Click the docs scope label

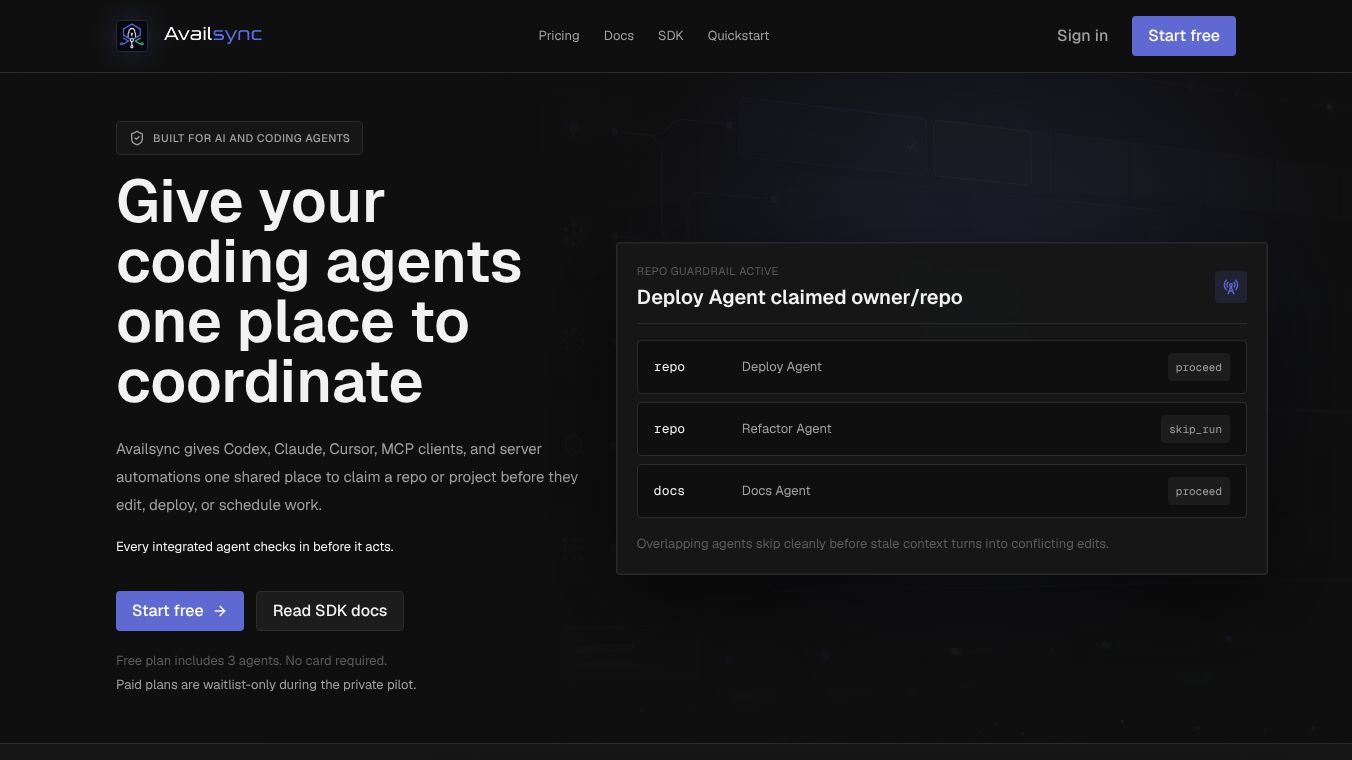click(669, 491)
